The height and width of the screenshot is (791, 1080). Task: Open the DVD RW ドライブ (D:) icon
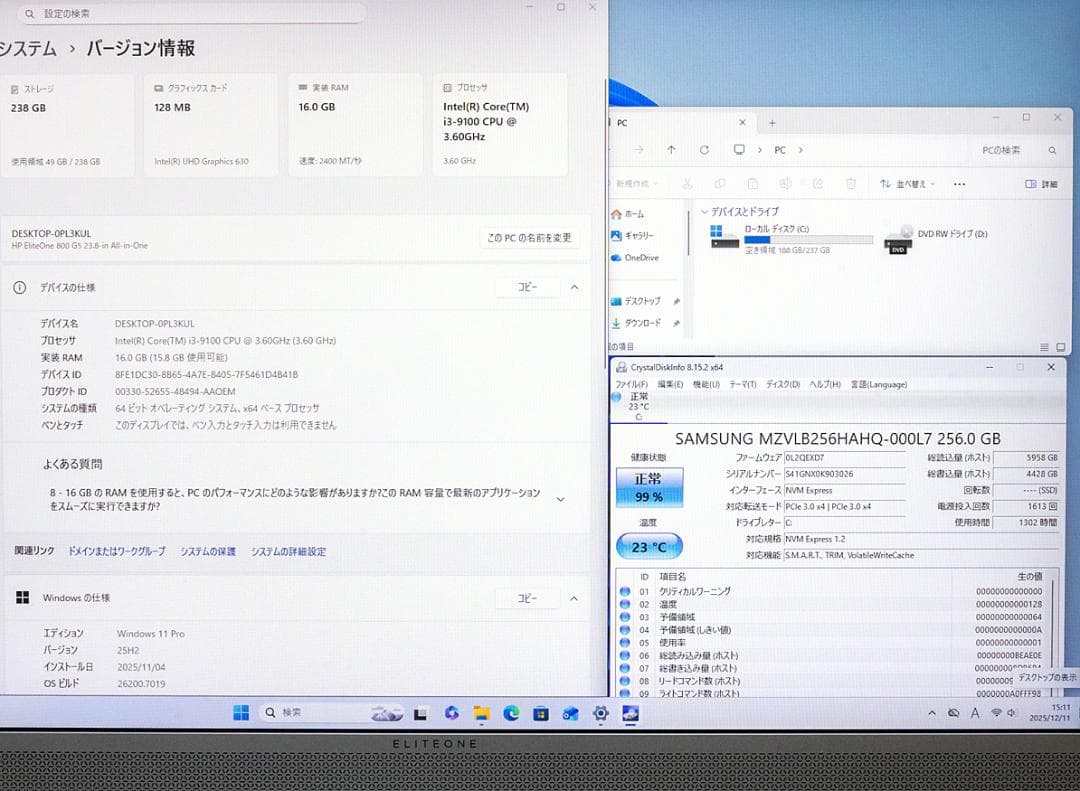pyautogui.click(x=897, y=241)
